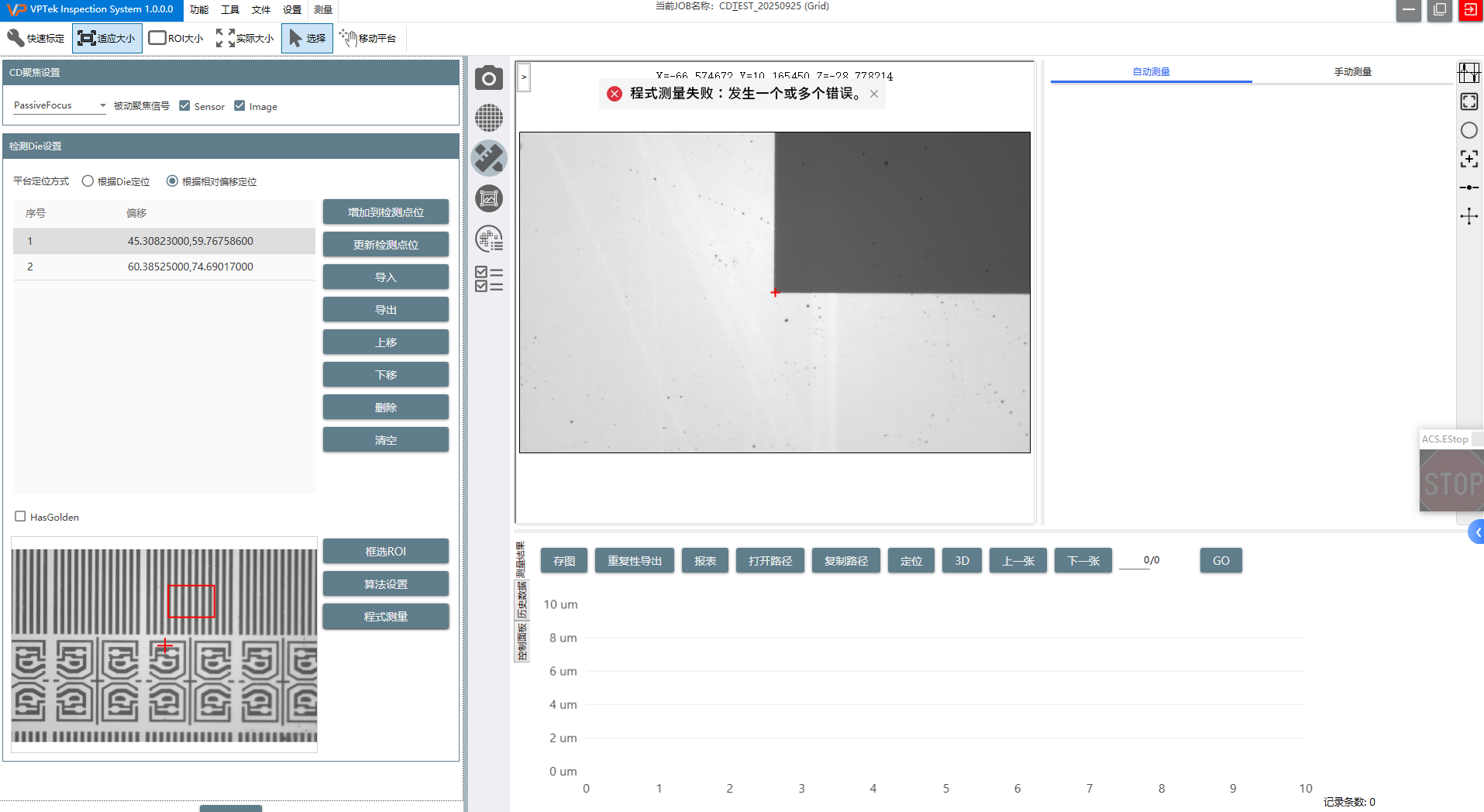
Task: Open the 设置 menu
Action: [291, 9]
